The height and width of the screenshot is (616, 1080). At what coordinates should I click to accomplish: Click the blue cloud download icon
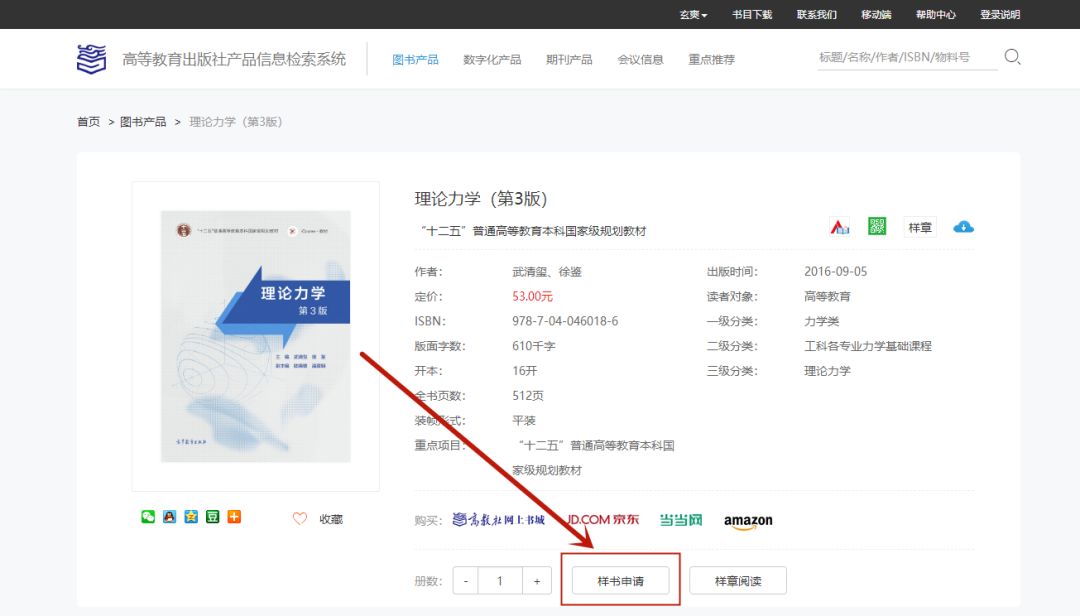[x=963, y=227]
